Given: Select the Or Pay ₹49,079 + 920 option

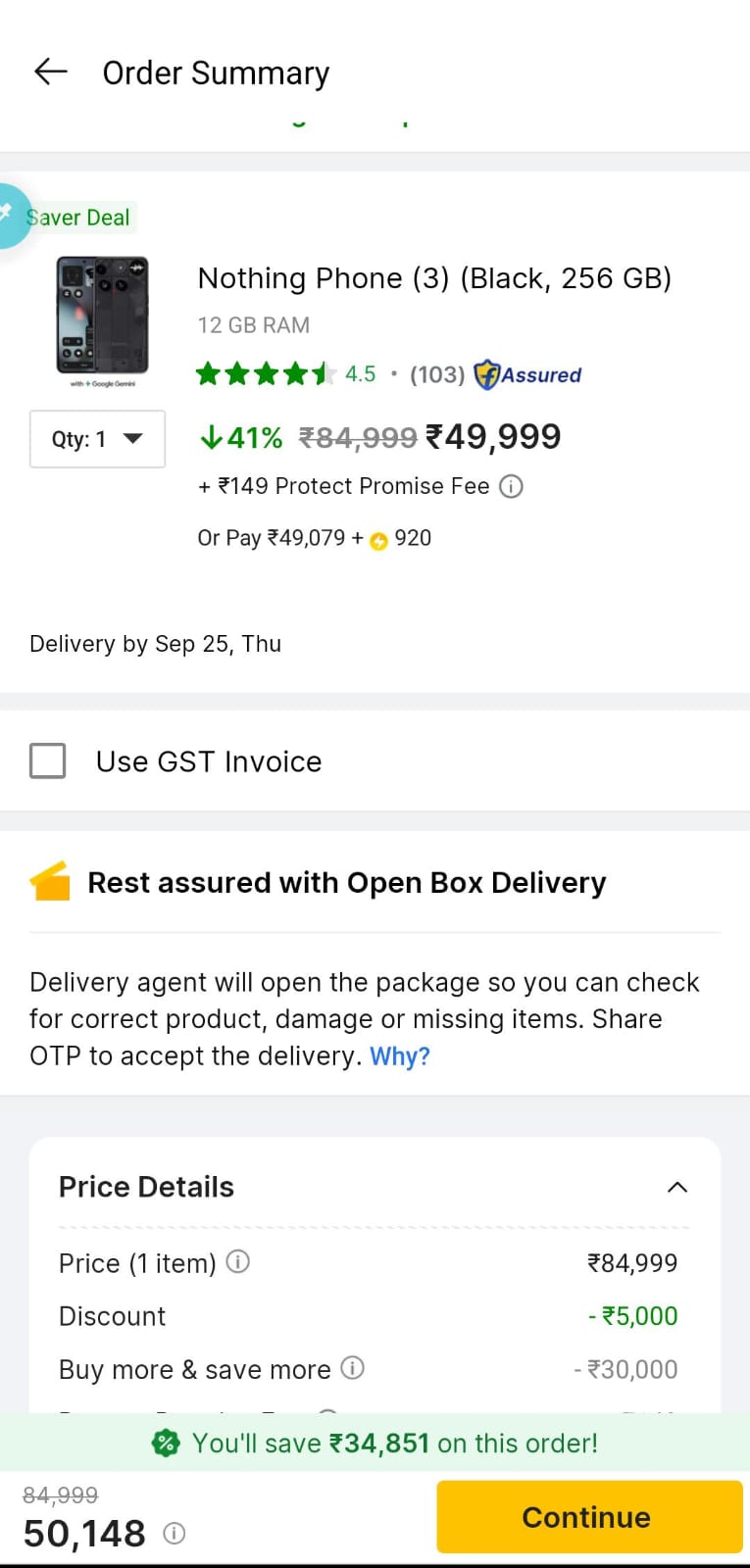Looking at the screenshot, I should [x=314, y=538].
